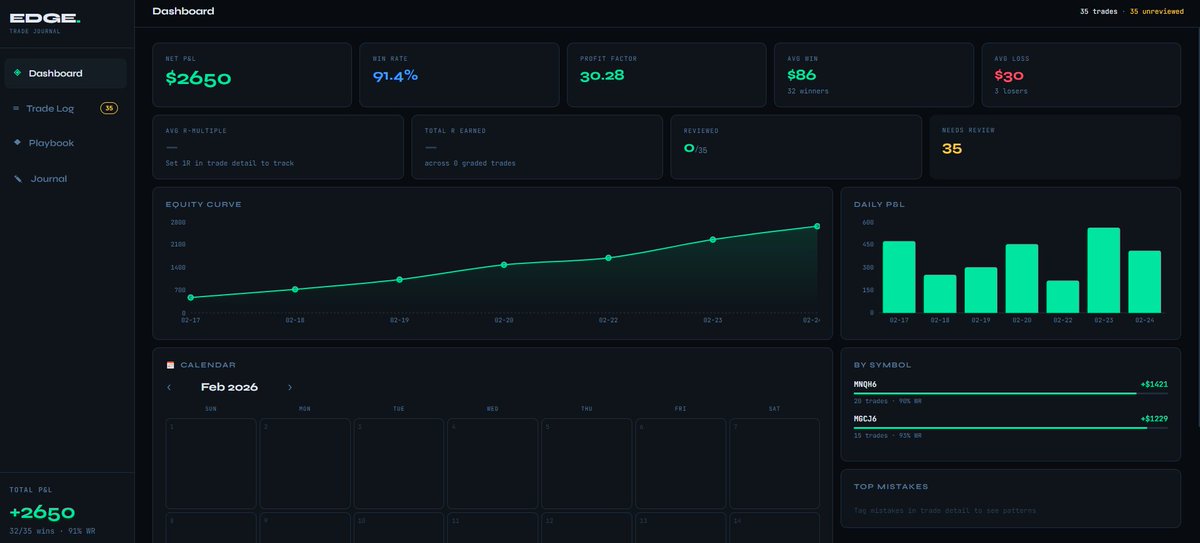Click the Net P&L card showing $2650
The width and height of the screenshot is (1200, 543).
coord(252,74)
